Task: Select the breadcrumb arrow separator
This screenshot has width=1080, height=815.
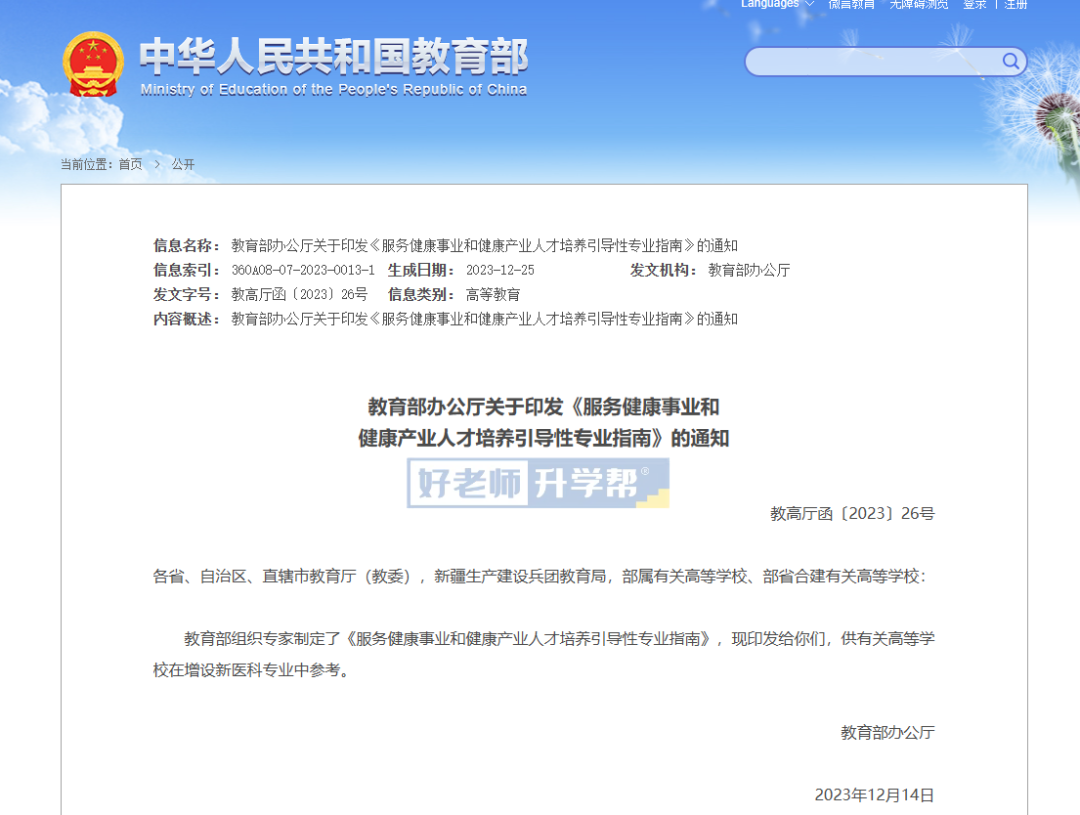Action: point(157,164)
